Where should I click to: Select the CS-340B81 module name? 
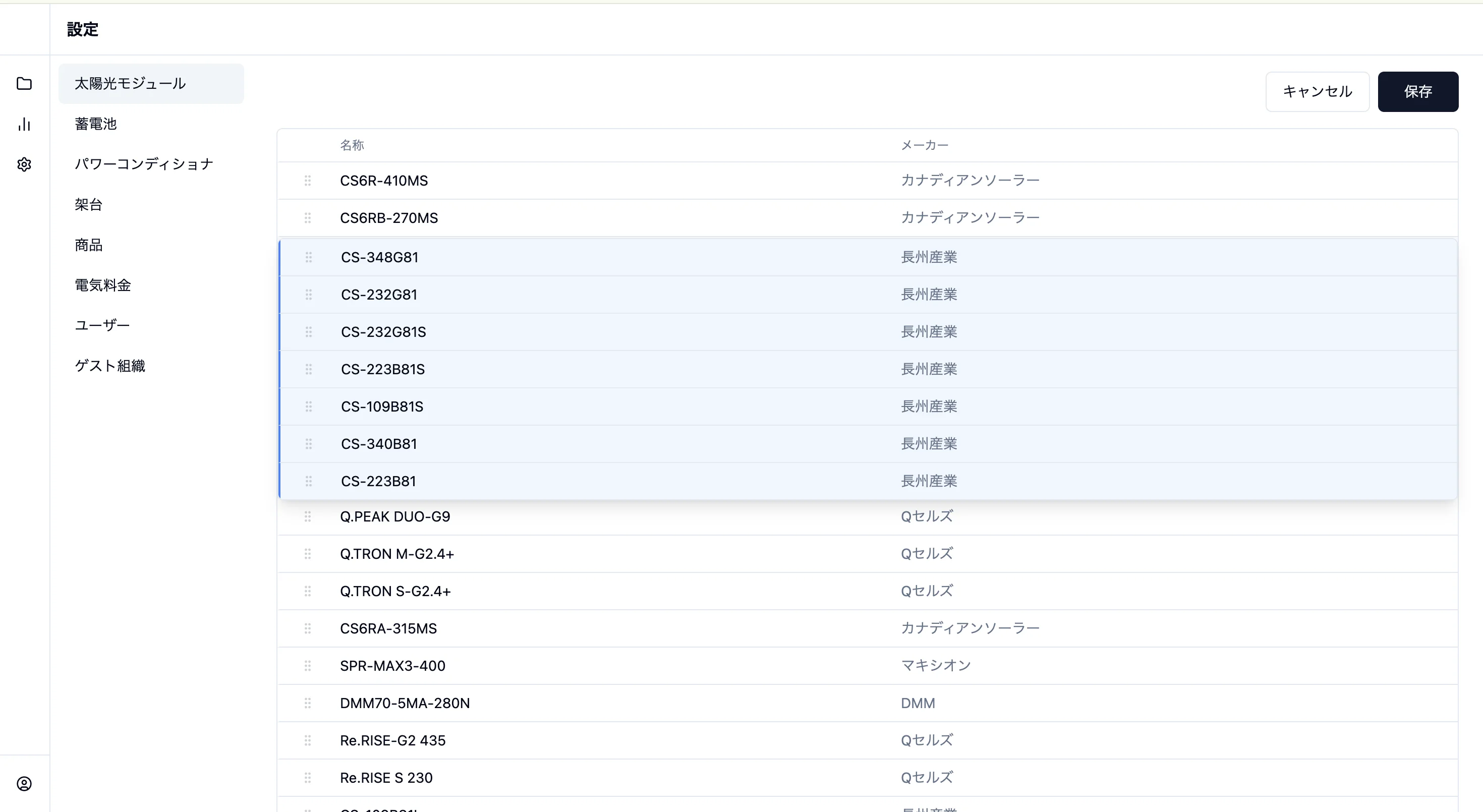[x=379, y=444]
